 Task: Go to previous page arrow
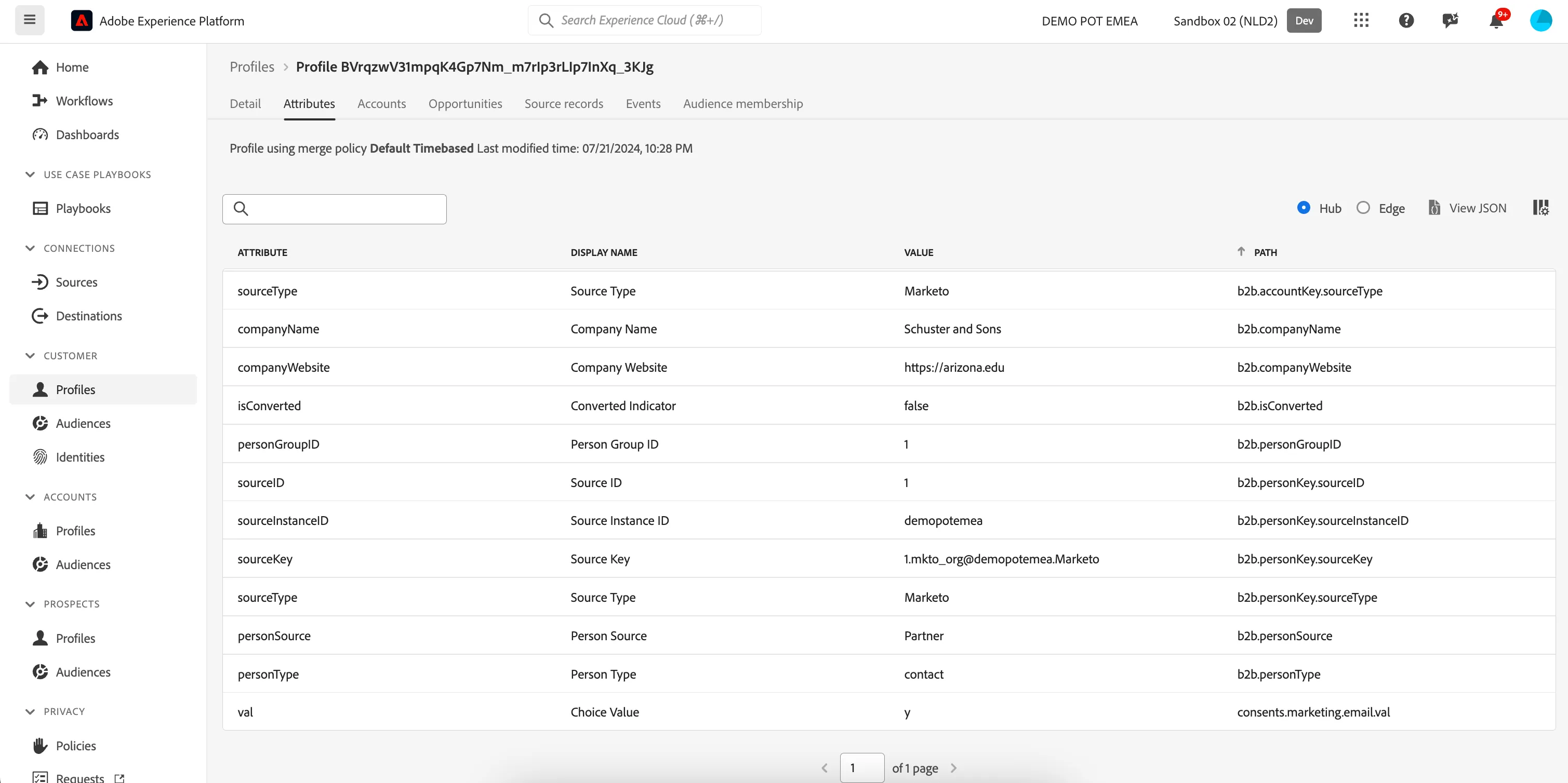(x=825, y=768)
